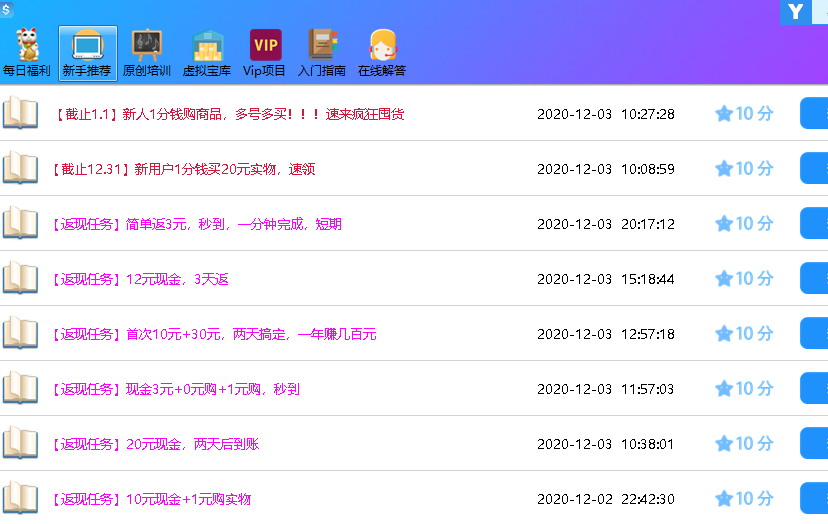Screen dimensions: 828x524
Task: Click blue button in 现金3元+0元购 row
Action: pyautogui.click(x=814, y=388)
